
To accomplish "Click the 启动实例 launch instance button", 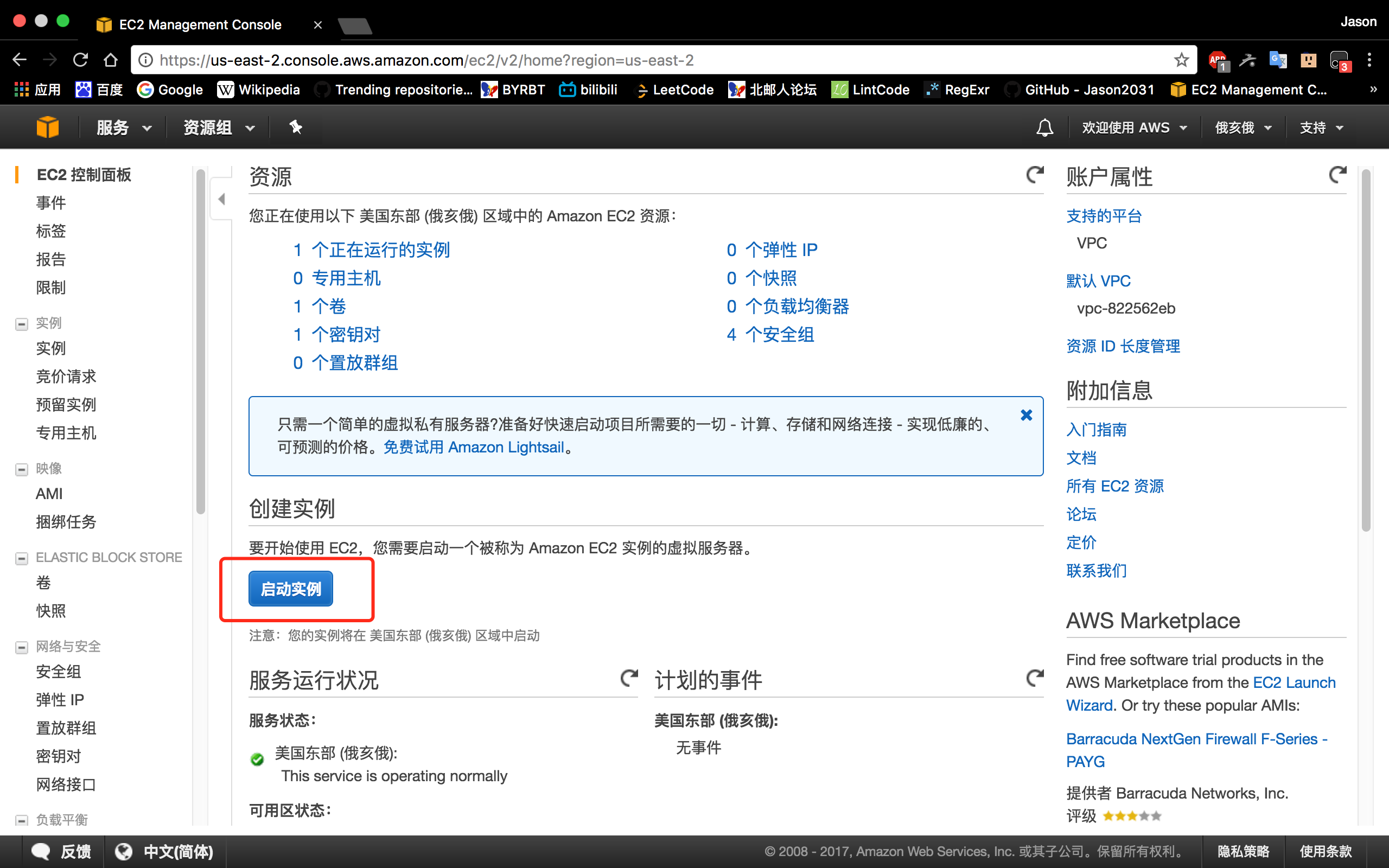I will (x=290, y=589).
